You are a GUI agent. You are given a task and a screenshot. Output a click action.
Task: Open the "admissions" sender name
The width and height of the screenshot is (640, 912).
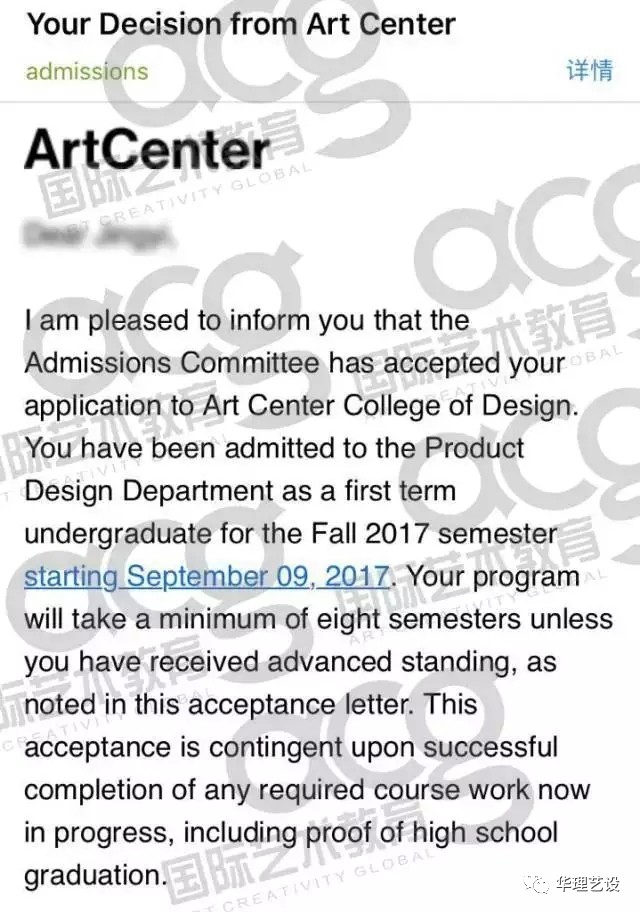point(87,72)
